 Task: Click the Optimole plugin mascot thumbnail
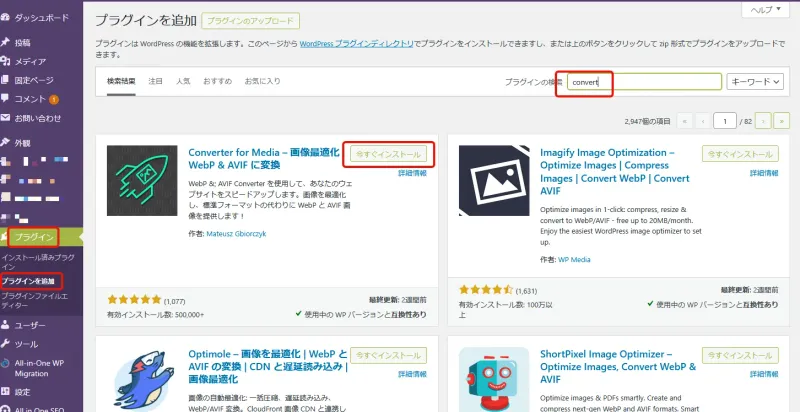click(142, 380)
